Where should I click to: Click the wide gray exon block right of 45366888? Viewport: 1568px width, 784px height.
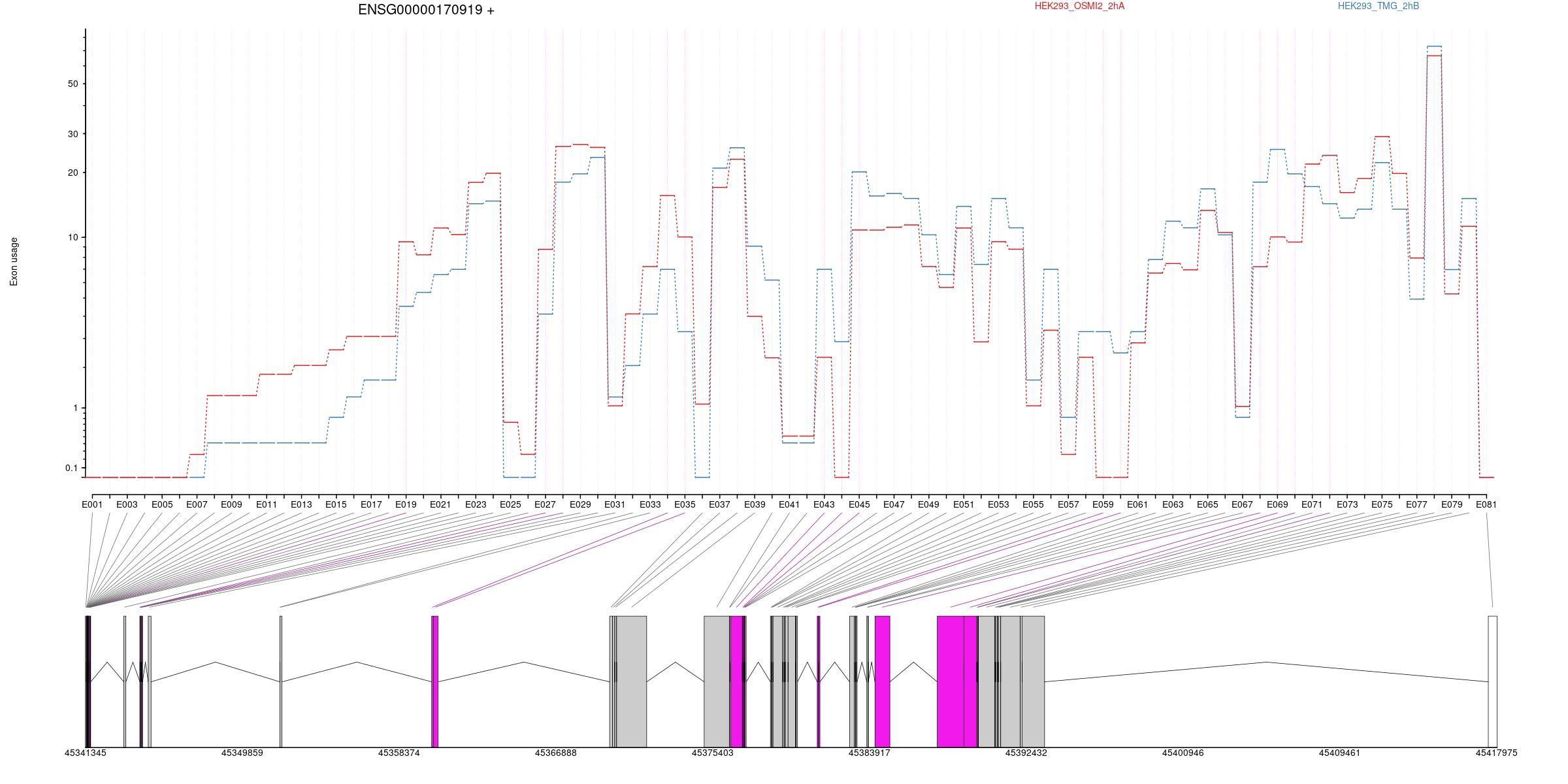click(632, 681)
